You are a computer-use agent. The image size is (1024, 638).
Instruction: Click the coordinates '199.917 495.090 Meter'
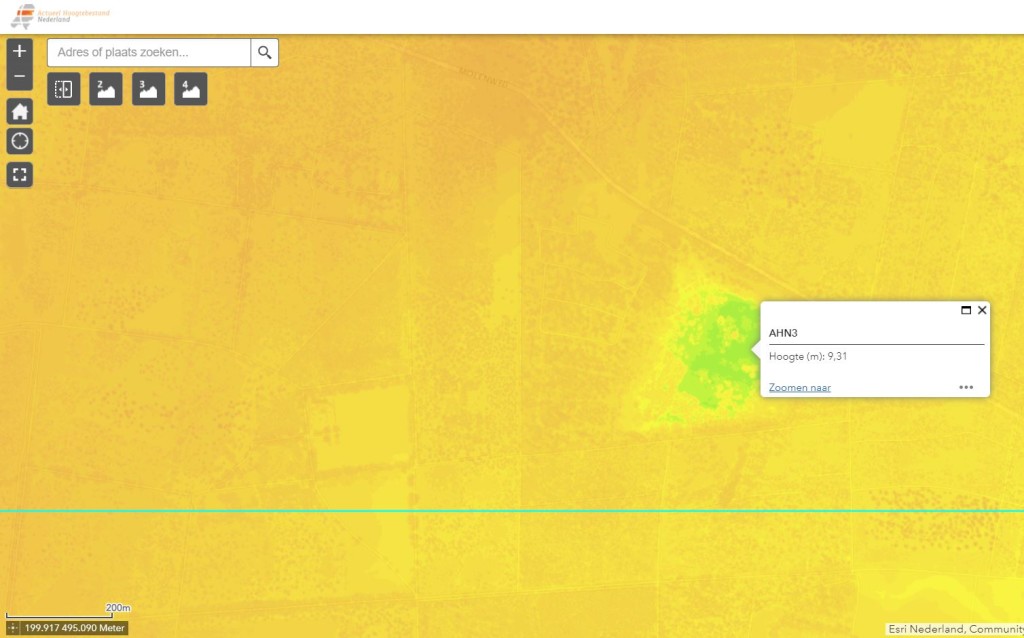[x=74, y=628]
